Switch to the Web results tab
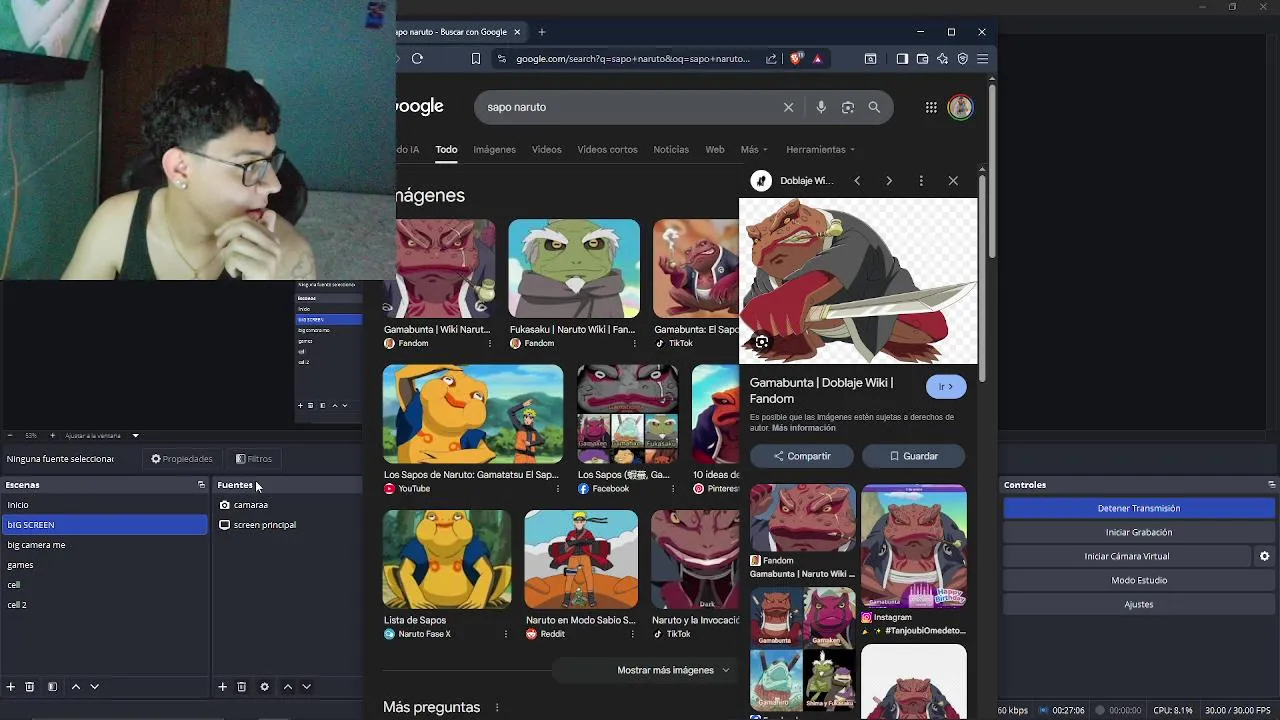 [x=714, y=150]
